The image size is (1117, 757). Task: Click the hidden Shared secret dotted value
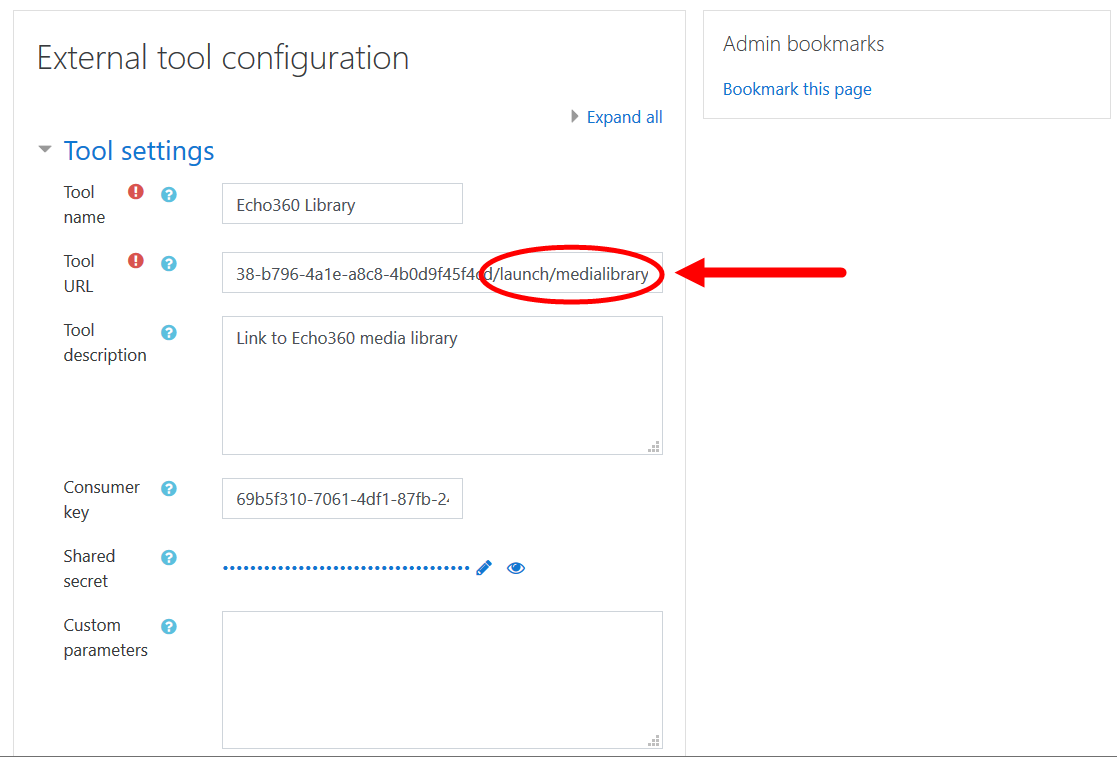346,568
